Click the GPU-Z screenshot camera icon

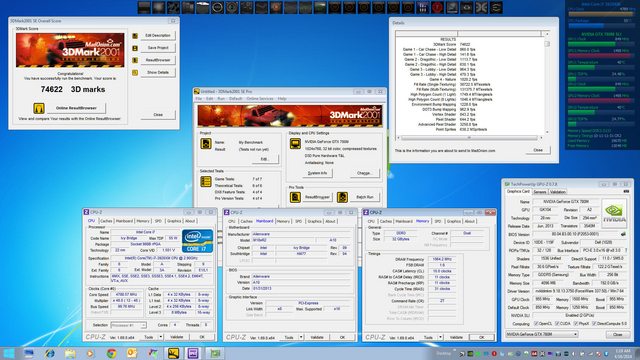pos(626,191)
